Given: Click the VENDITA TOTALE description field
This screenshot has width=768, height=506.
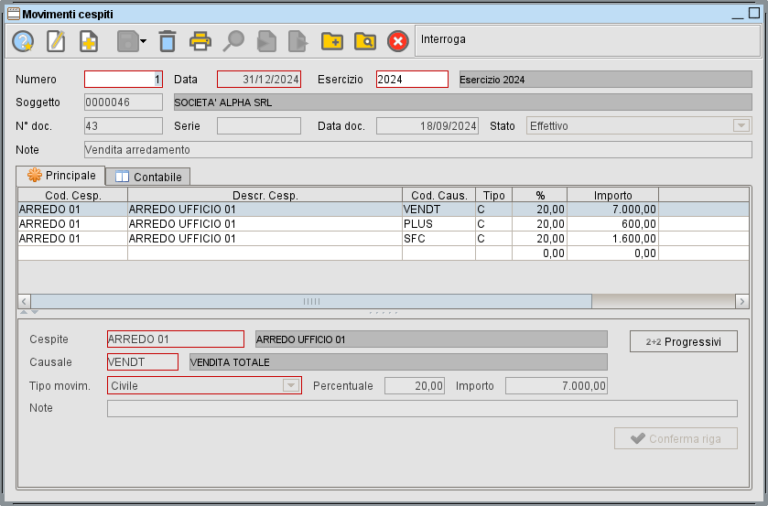Looking at the screenshot, I should (398, 362).
